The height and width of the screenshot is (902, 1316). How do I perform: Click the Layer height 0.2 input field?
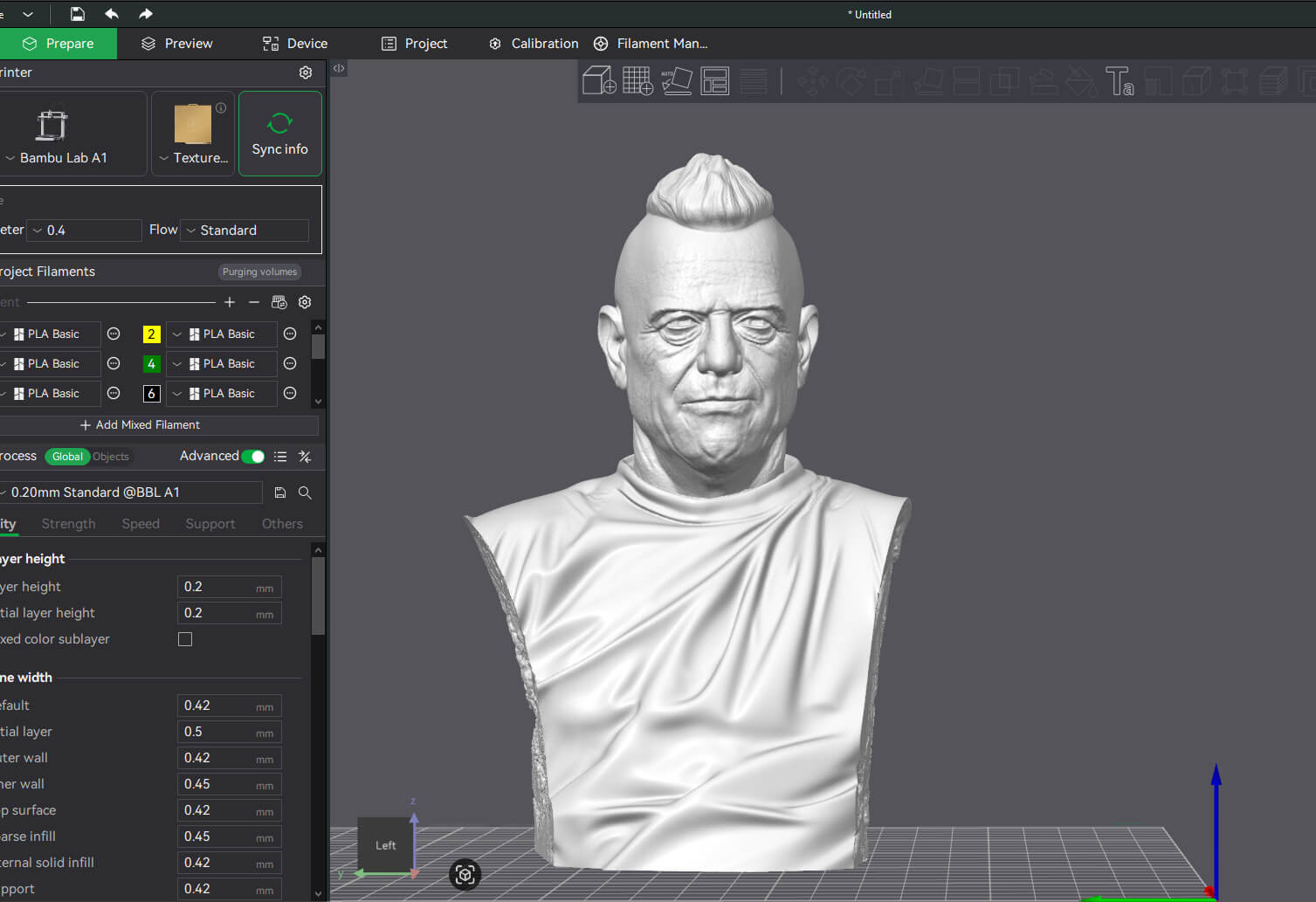tap(230, 587)
